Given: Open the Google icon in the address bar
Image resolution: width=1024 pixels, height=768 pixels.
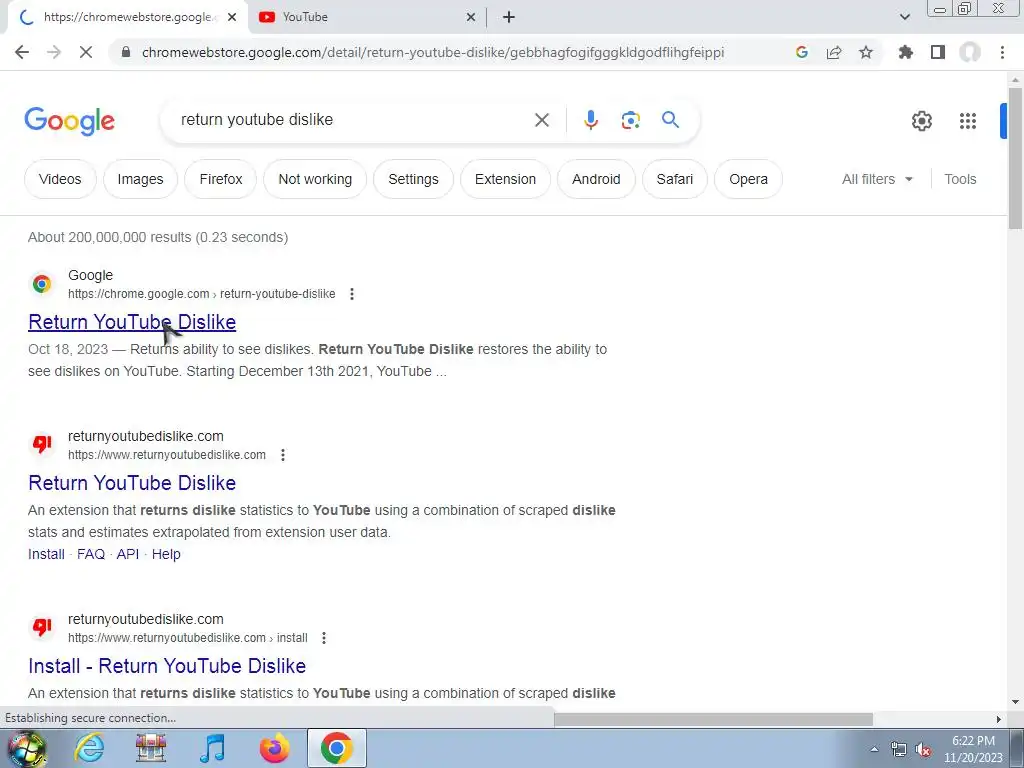Looking at the screenshot, I should click(x=802, y=52).
